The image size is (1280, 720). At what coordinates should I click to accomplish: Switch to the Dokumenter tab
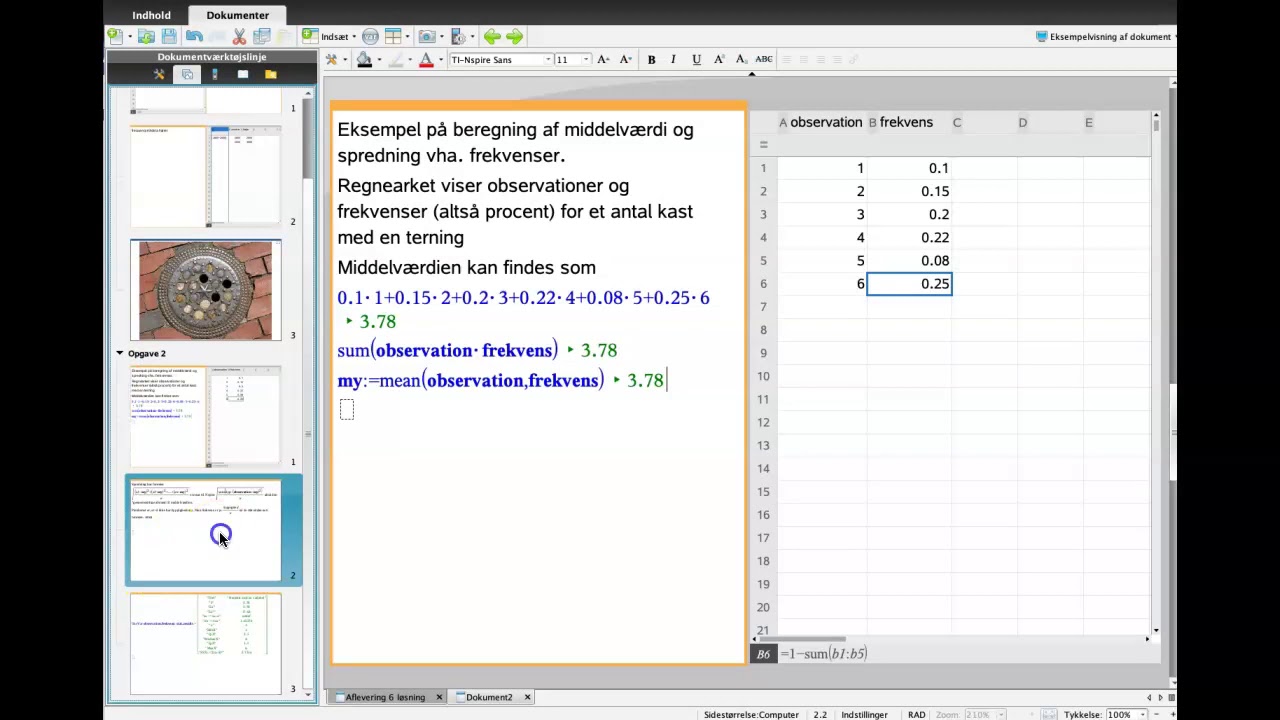coord(237,15)
